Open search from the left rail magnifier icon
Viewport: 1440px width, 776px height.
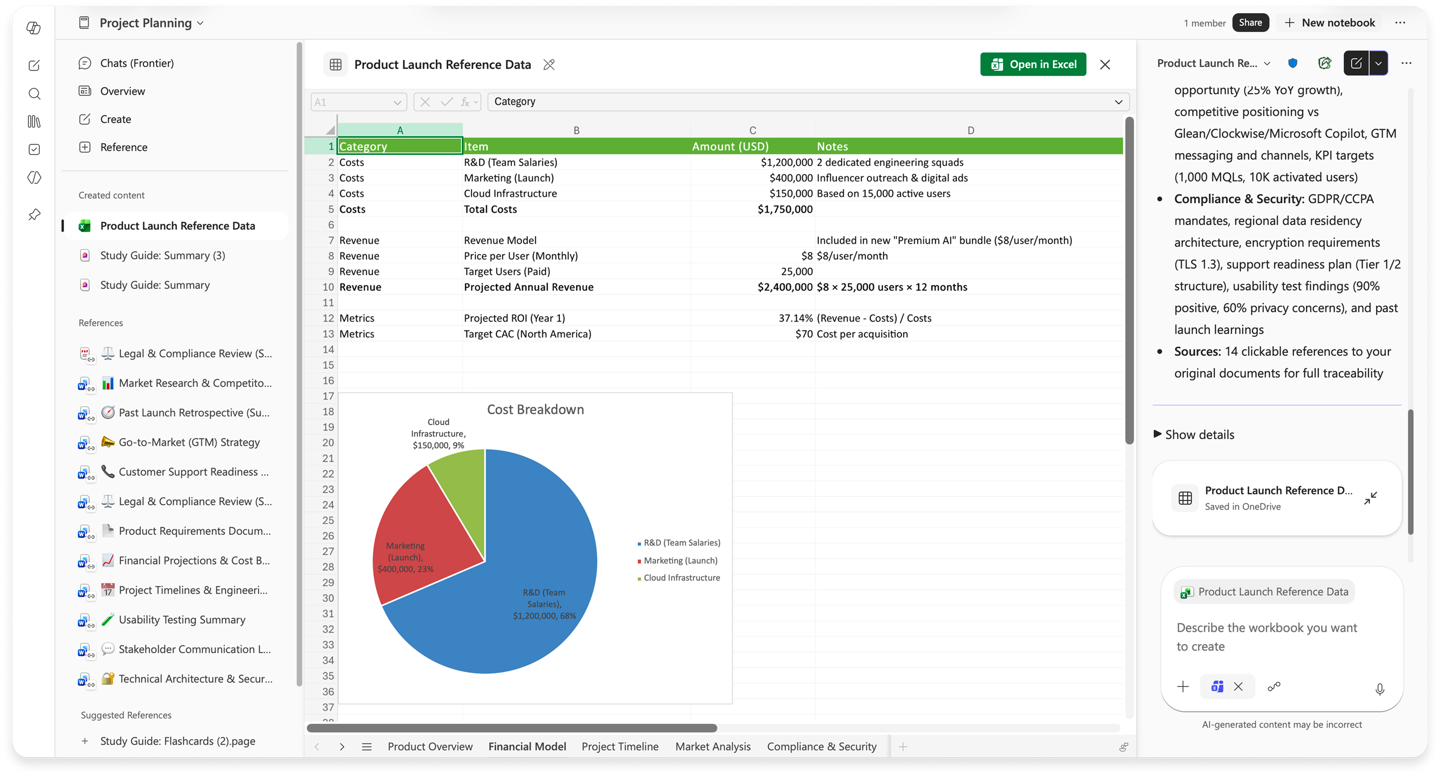coord(34,94)
